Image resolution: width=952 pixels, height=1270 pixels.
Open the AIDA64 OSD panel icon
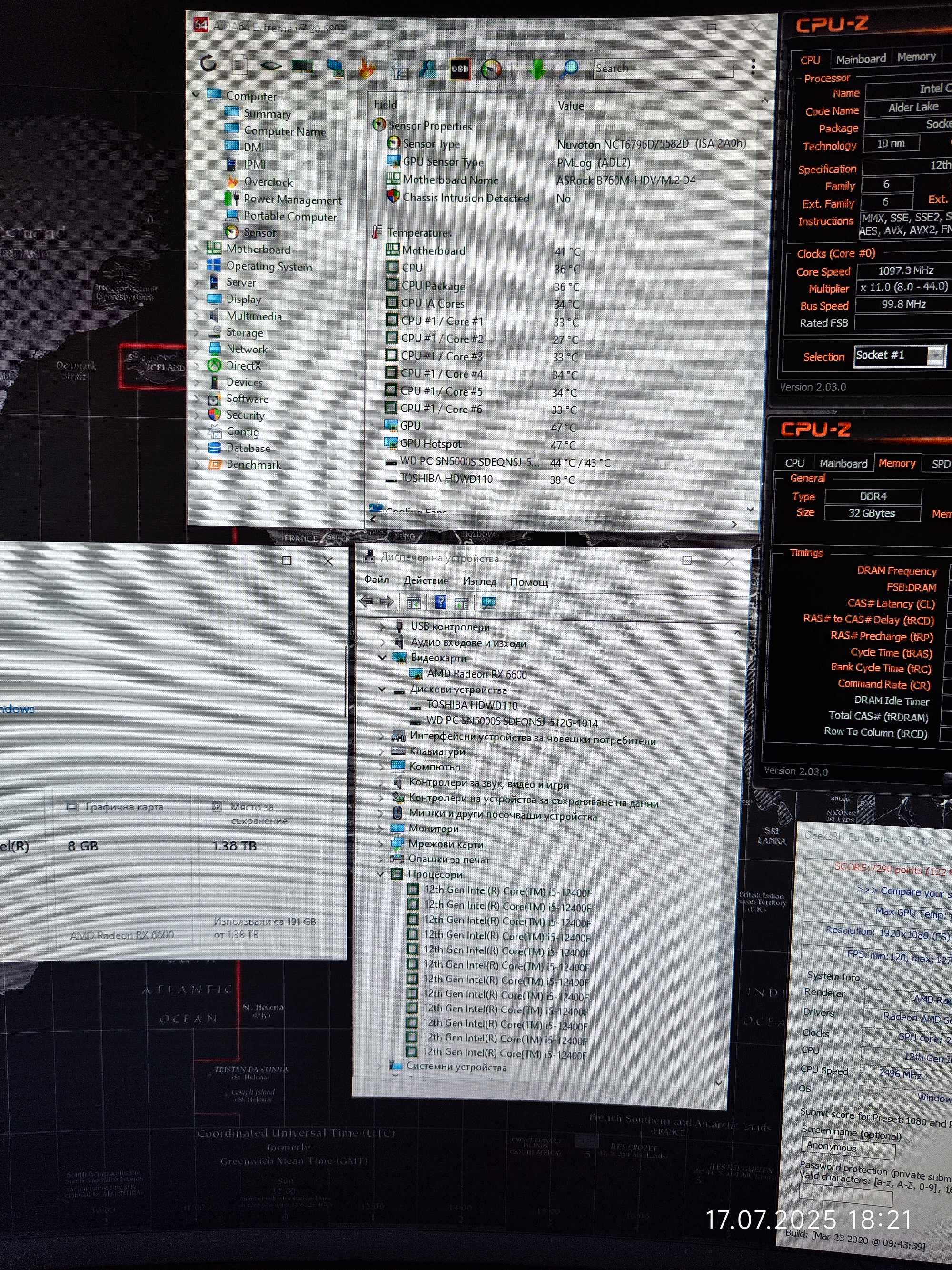[x=460, y=69]
